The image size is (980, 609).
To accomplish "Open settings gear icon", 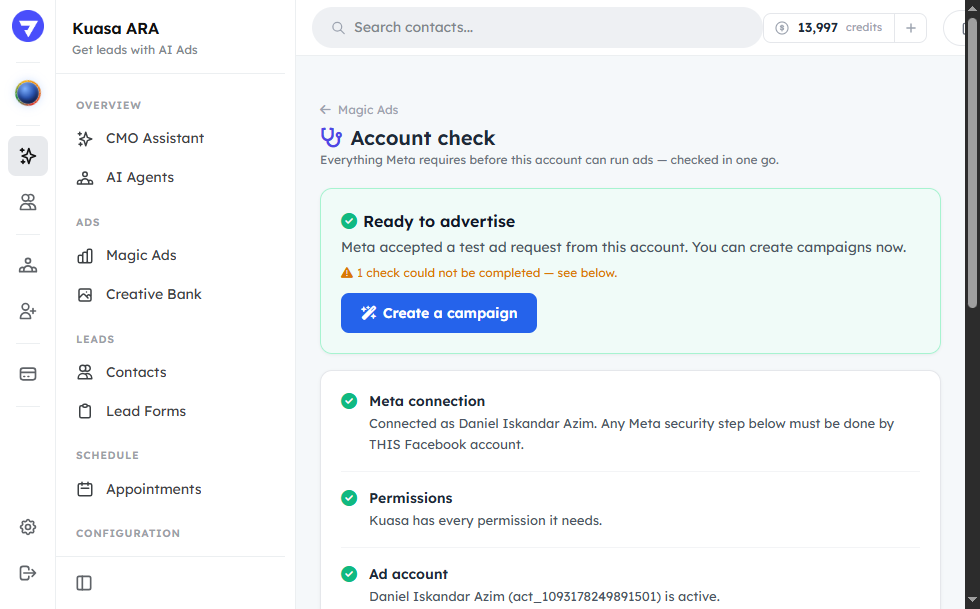I will point(28,527).
